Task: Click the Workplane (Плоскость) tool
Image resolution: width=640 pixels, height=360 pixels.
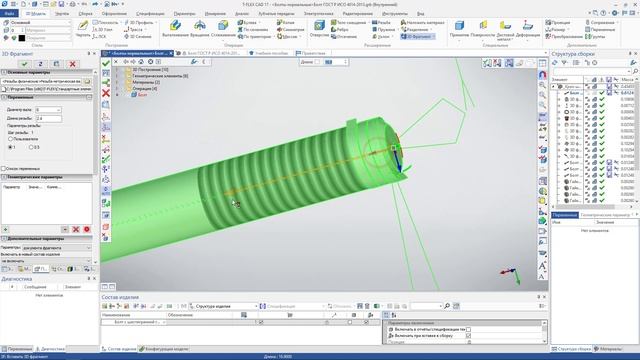Action: [x=105, y=22]
